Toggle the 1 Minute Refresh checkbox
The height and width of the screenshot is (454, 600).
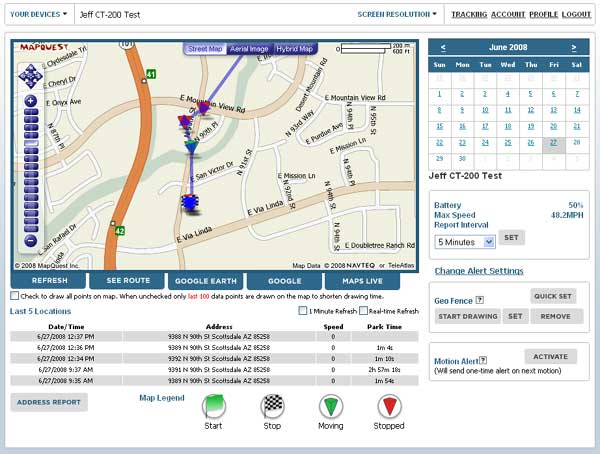[303, 312]
